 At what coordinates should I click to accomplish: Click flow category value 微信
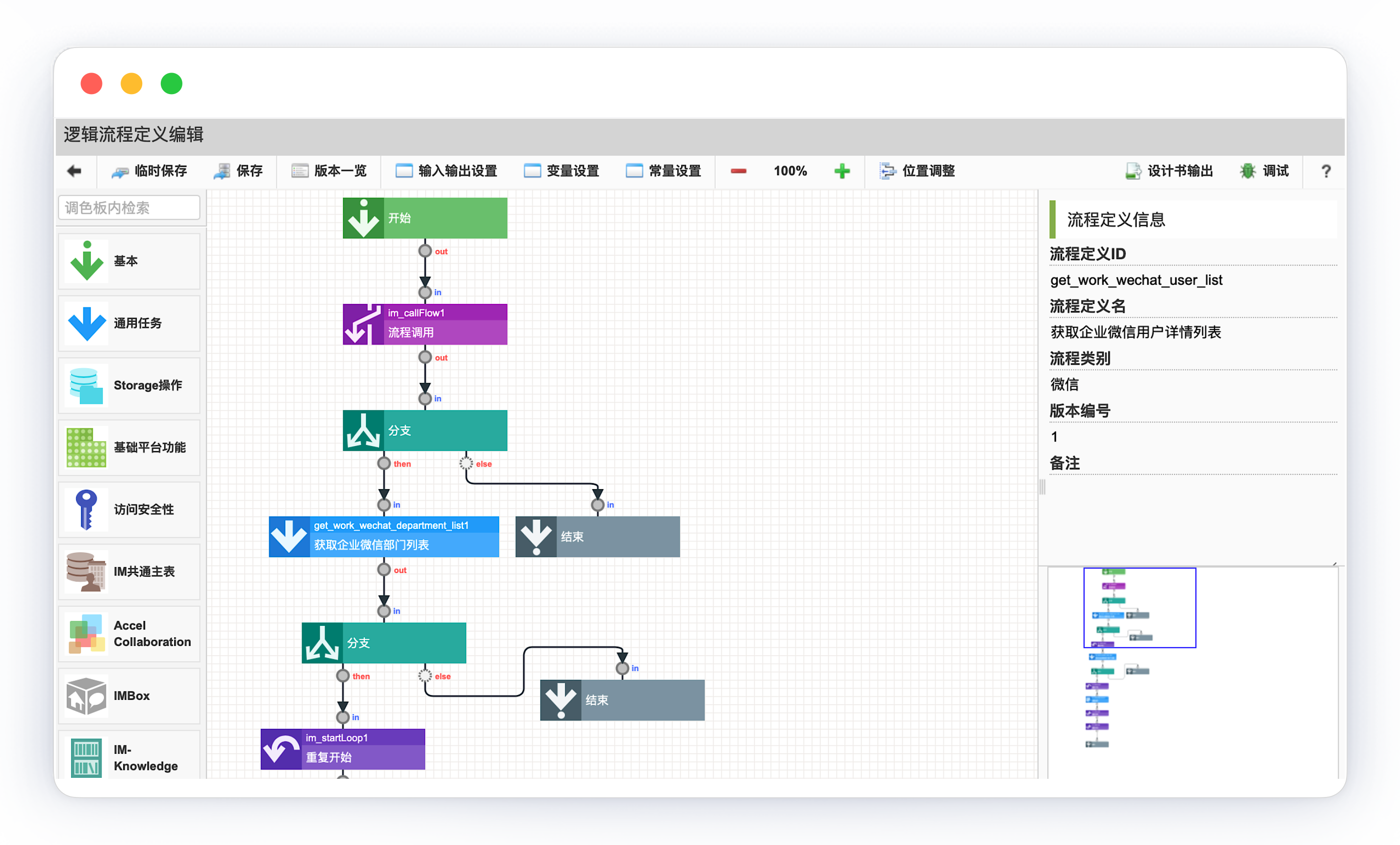(1064, 384)
